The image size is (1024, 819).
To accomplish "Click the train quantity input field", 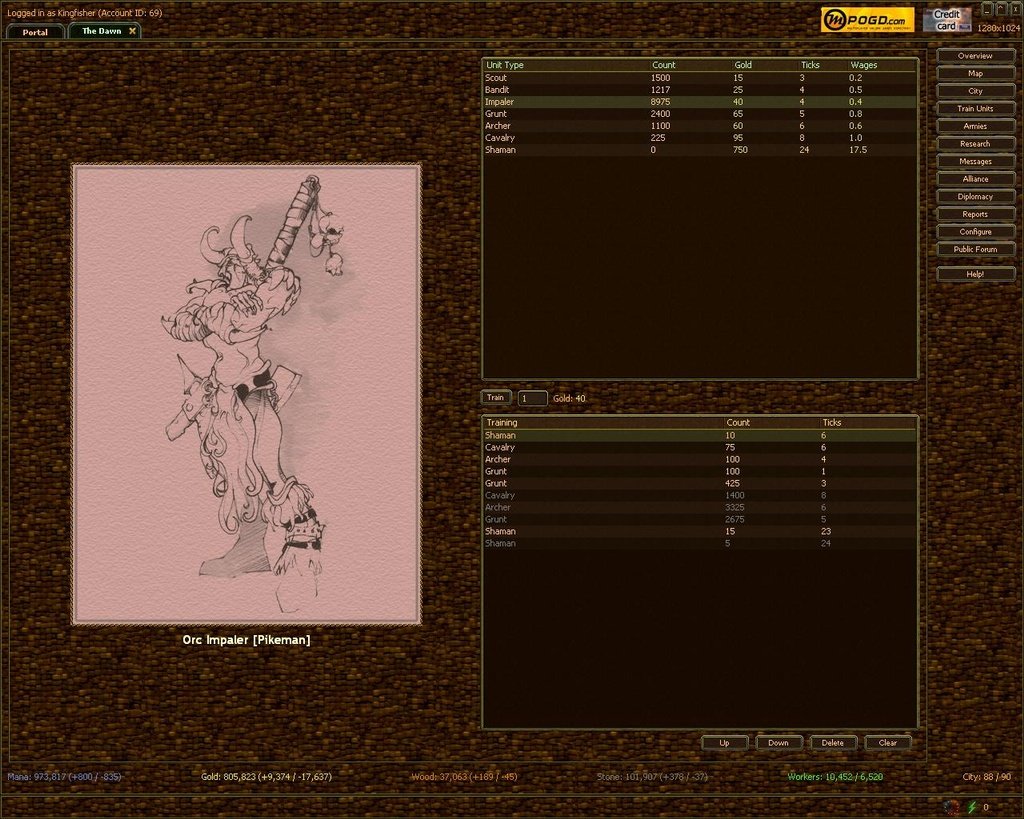I will (532, 398).
